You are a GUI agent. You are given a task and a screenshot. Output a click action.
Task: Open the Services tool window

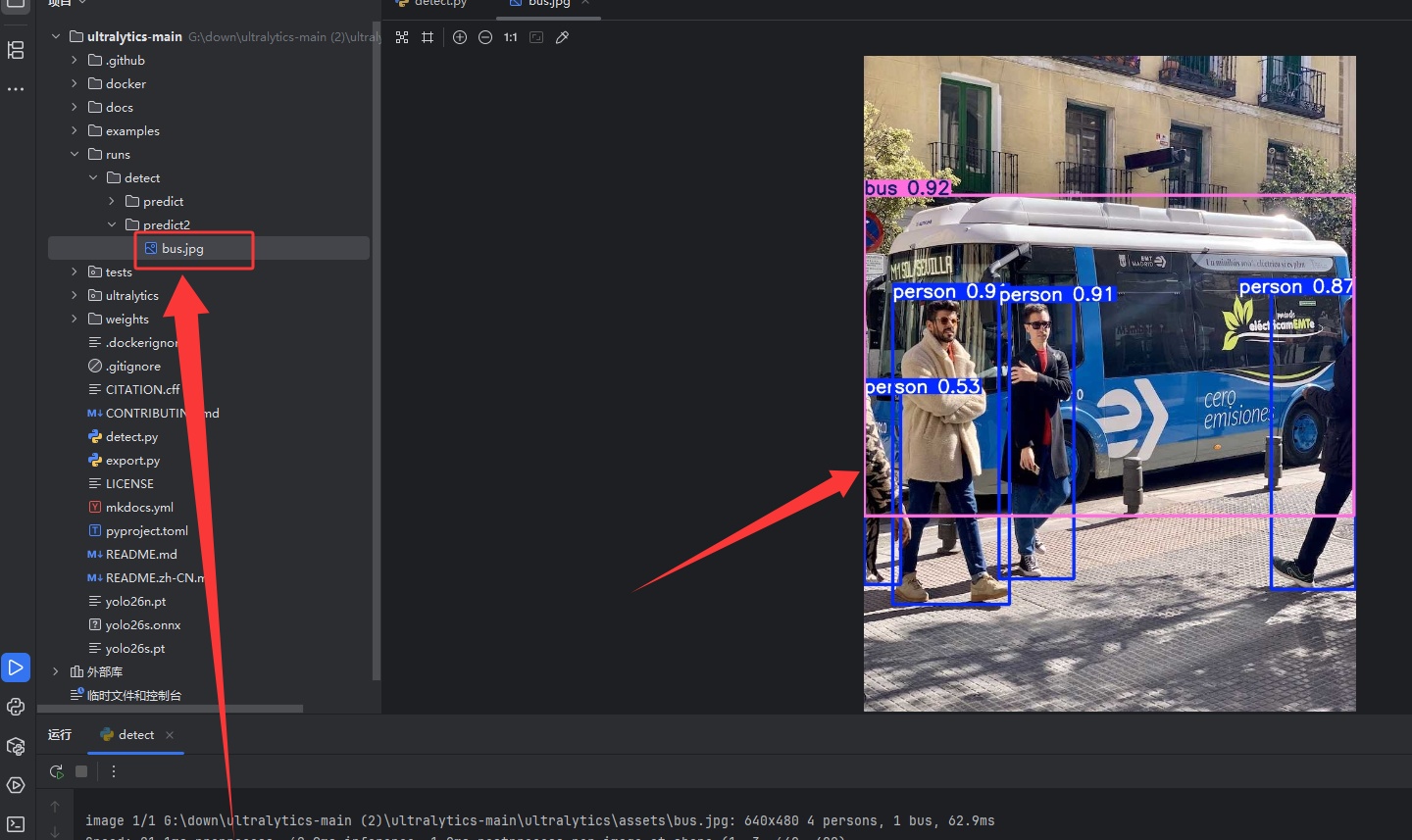[16, 785]
